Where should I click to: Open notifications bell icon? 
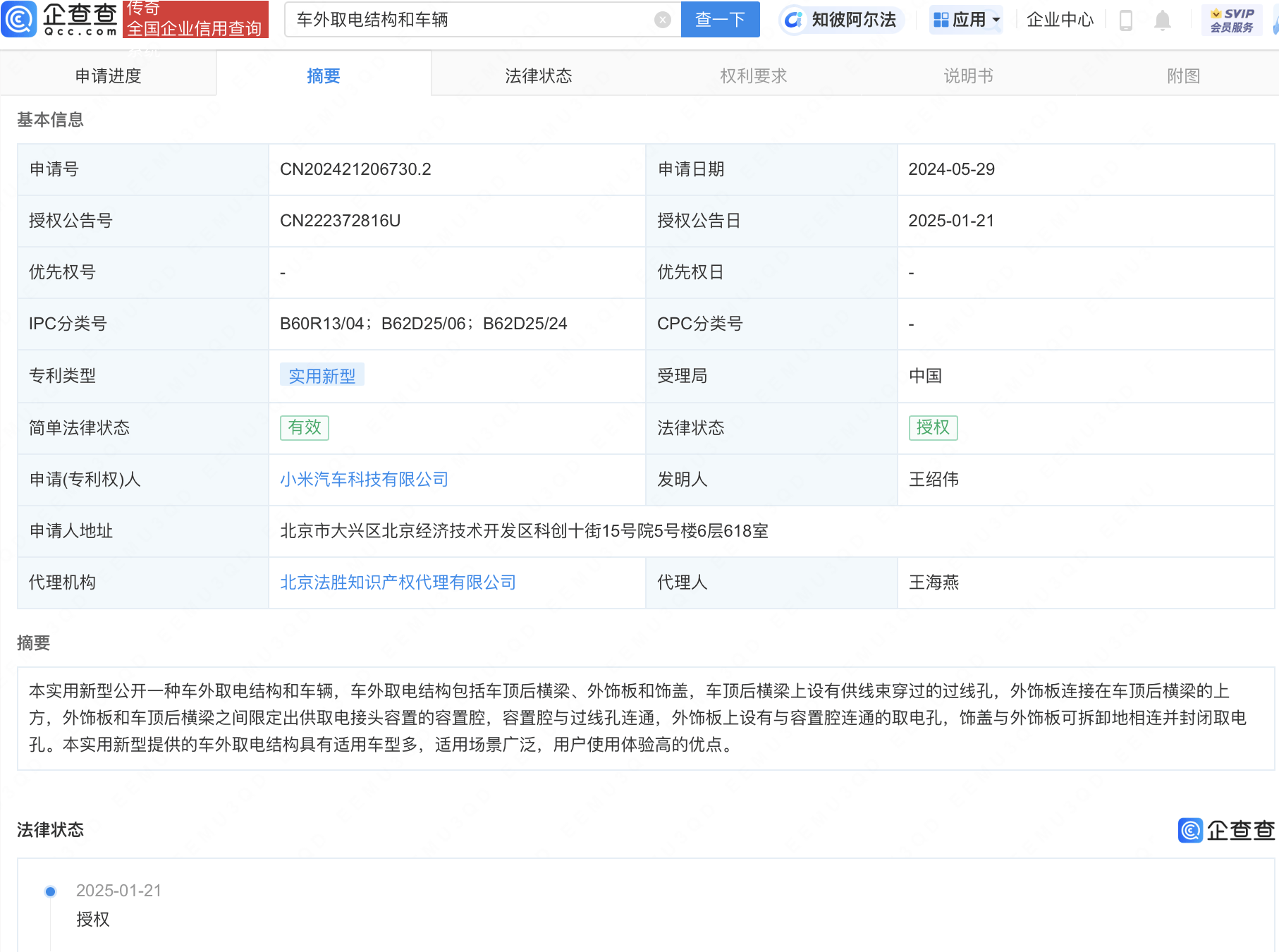pos(1163,20)
